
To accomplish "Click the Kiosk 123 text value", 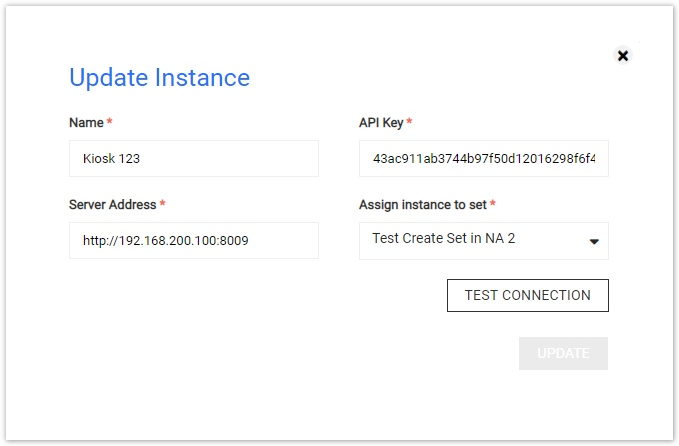I will (111, 158).
